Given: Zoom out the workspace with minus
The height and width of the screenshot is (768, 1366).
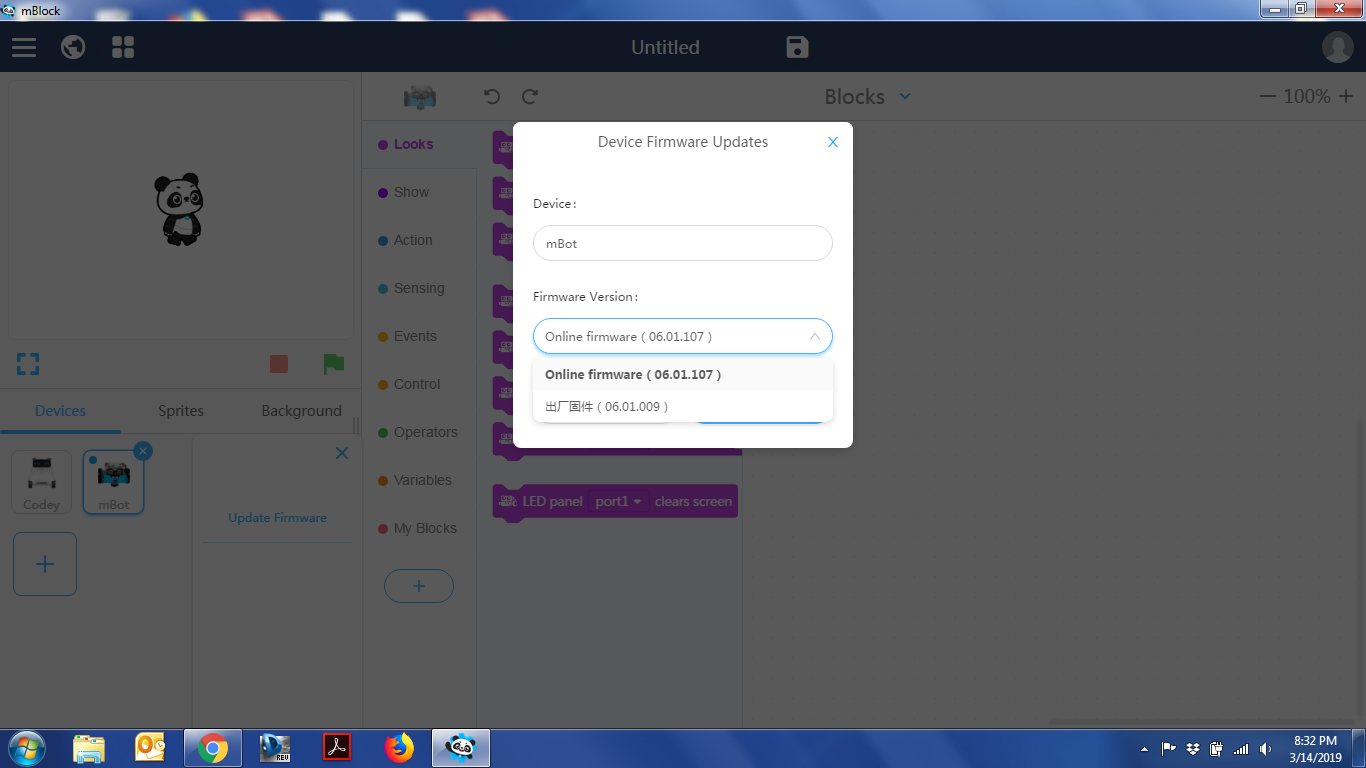Looking at the screenshot, I should 1268,96.
